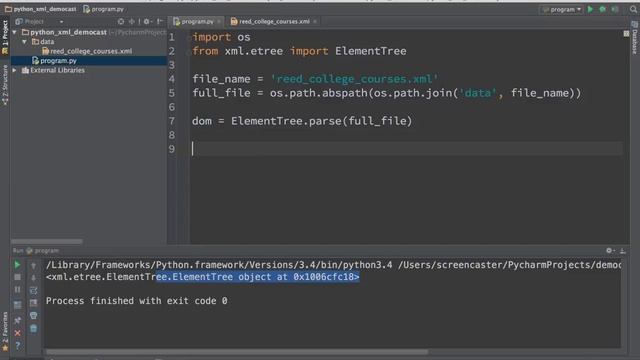Select reed_college_courses.xml in project tree
The image size is (640, 360).
(x=87, y=51)
